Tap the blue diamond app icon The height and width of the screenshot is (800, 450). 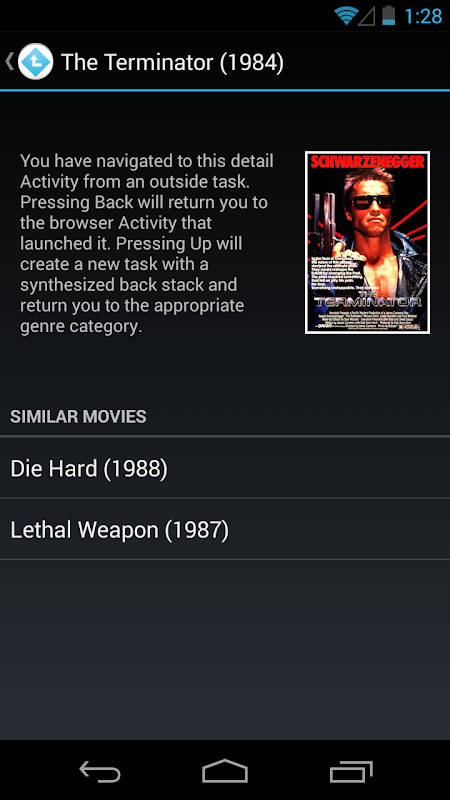point(35,61)
